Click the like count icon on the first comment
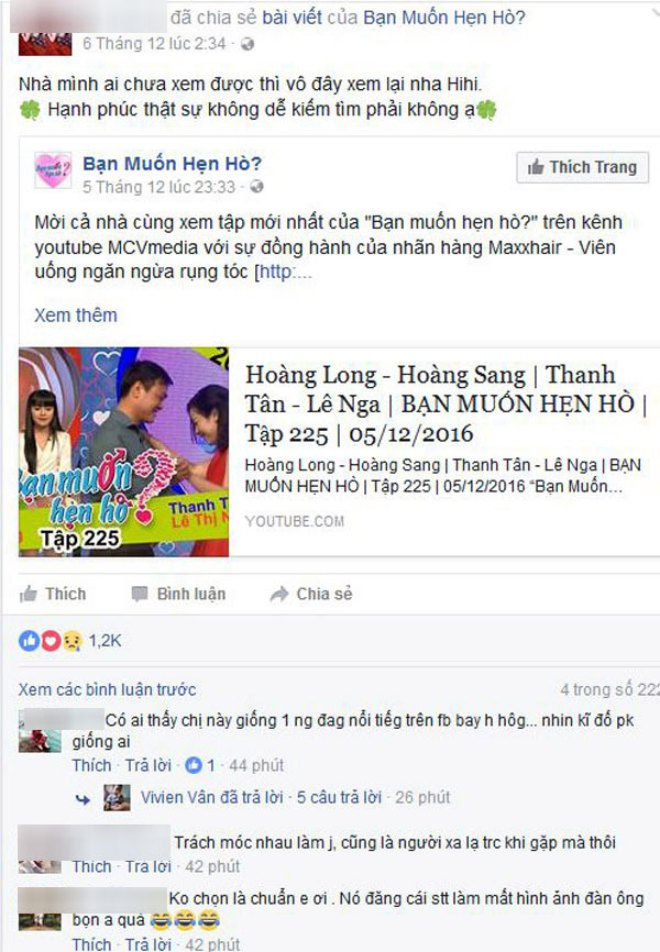660x952 pixels. (x=193, y=766)
